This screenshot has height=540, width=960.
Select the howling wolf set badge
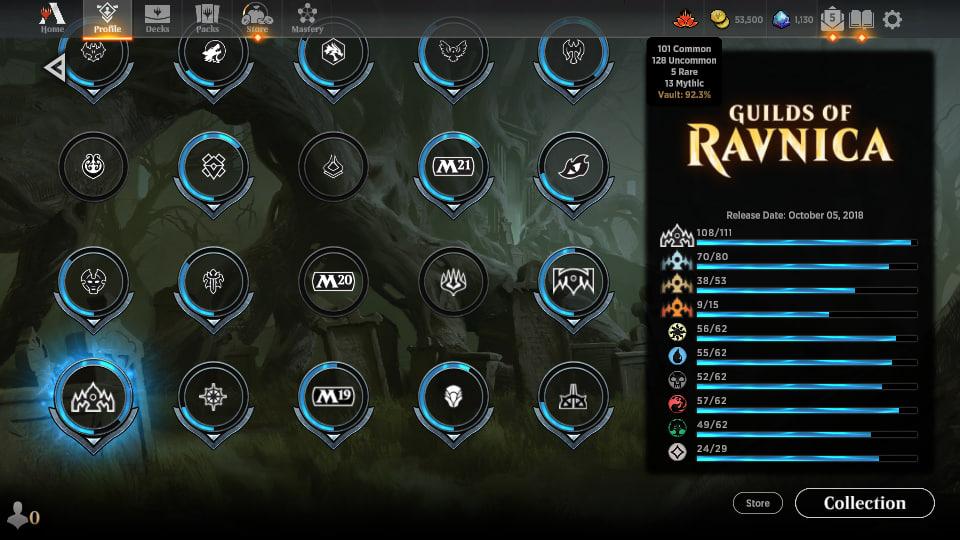coord(213,53)
